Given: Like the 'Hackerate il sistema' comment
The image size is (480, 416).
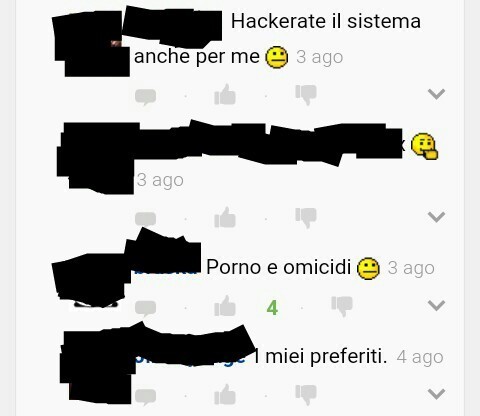Looking at the screenshot, I should [x=225, y=95].
